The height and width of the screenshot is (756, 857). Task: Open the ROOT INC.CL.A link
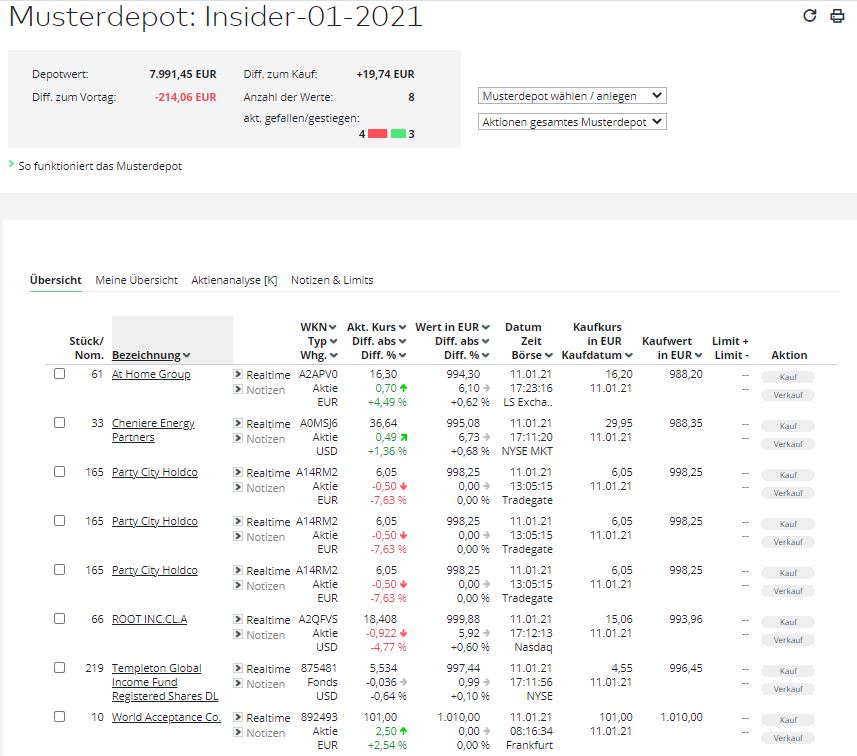(149, 619)
